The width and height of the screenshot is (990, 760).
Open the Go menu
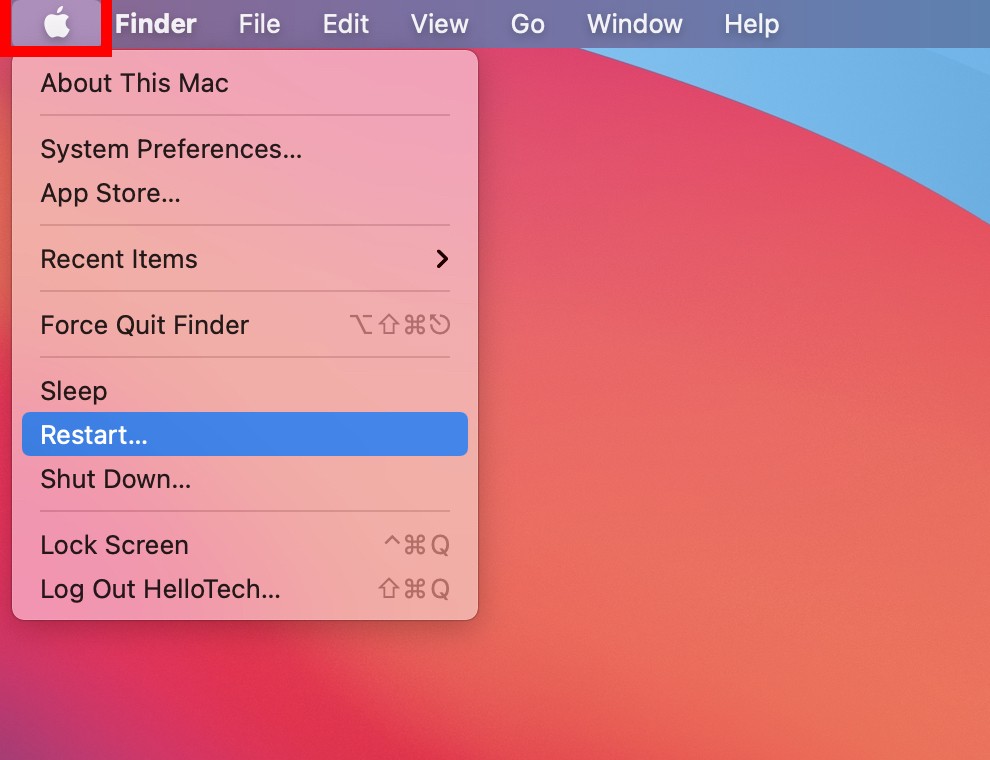coord(527,24)
